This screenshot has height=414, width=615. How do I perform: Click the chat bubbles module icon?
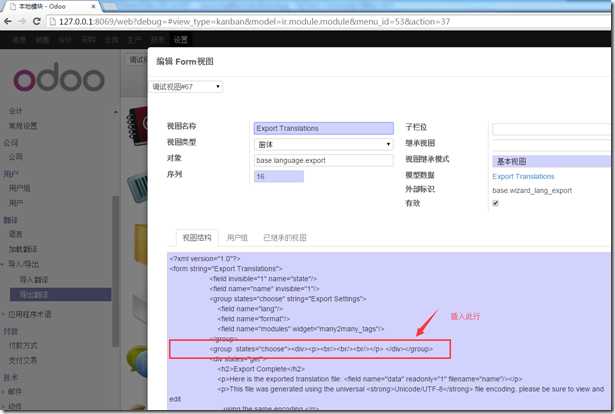click(x=137, y=361)
